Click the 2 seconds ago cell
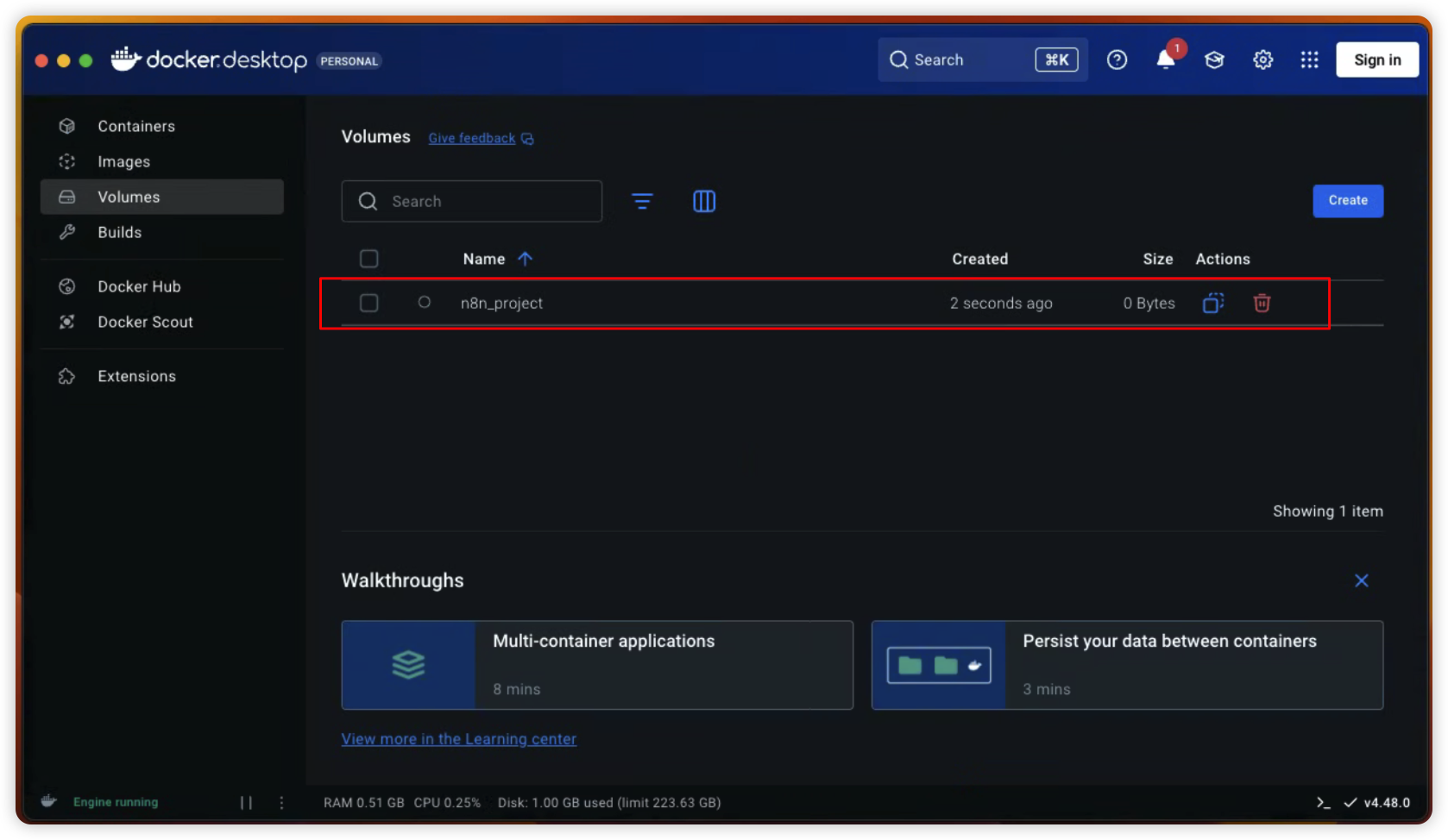Screen dimensions: 1448x840 [x=1001, y=303]
